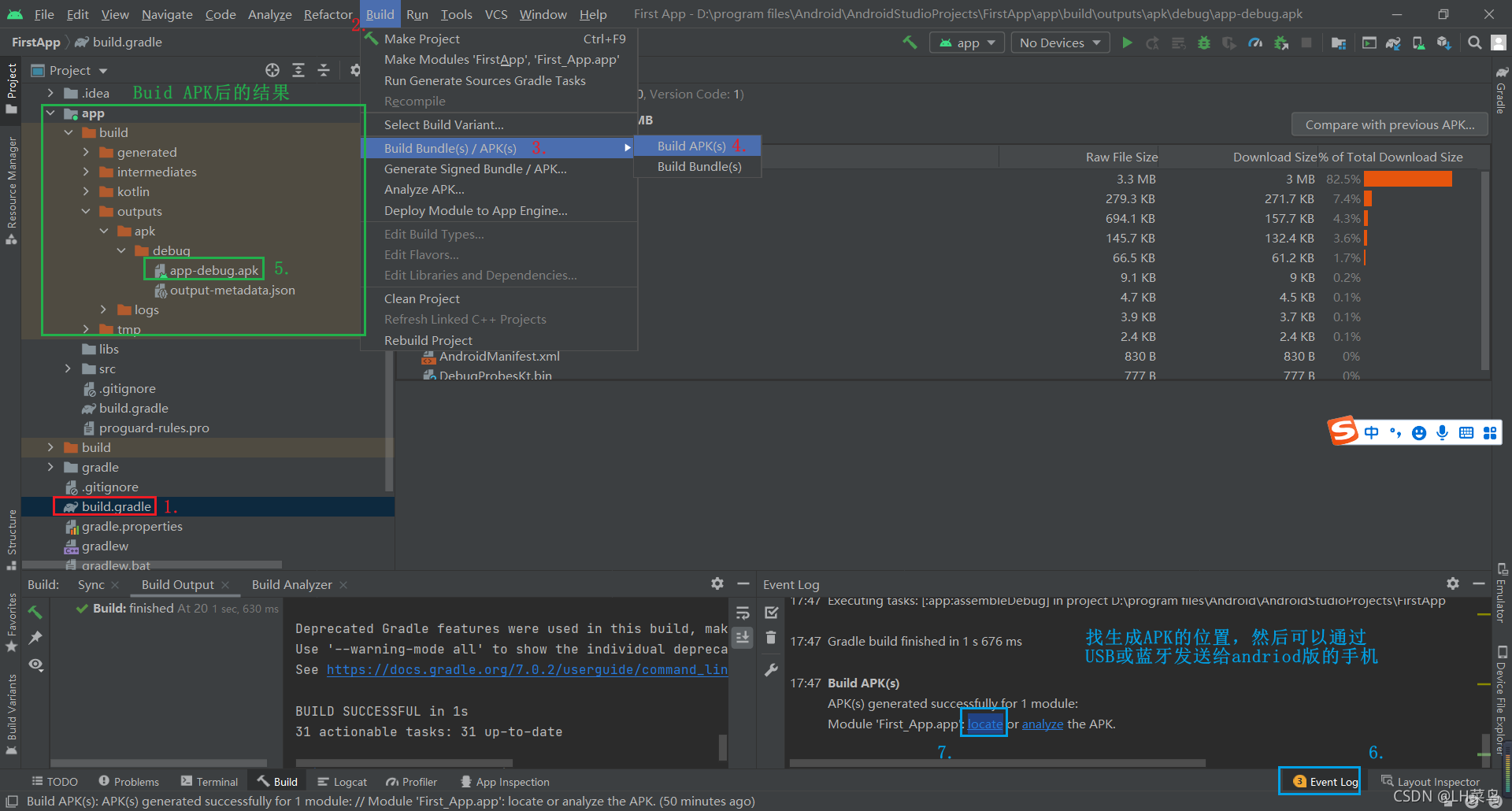Image resolution: width=1512 pixels, height=811 pixels.
Task: Click the Make Project hammer icon in toolbar
Action: [910, 43]
